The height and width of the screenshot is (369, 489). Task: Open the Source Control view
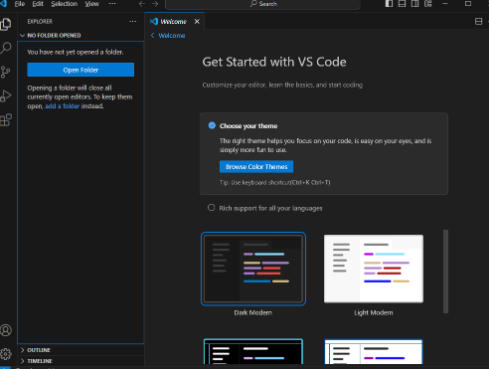point(6,72)
